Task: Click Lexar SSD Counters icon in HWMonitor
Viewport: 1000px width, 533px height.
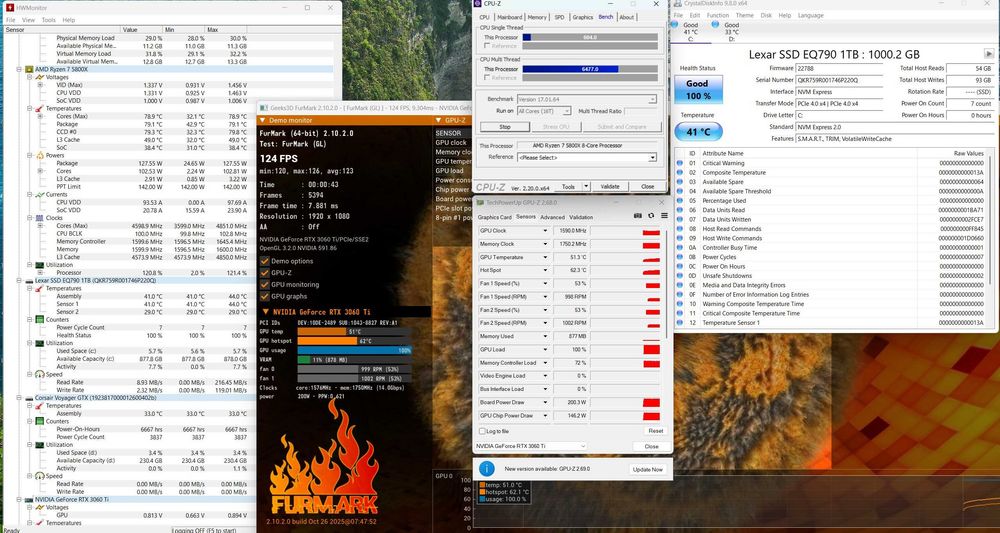Action: (x=40, y=319)
